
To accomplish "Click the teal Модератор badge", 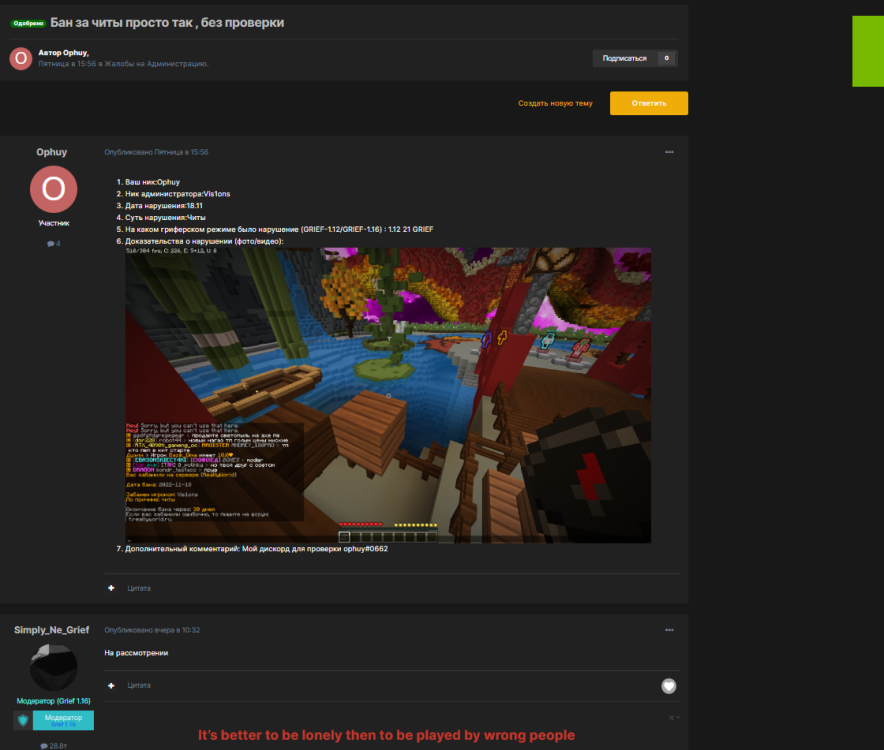I will tap(63, 720).
